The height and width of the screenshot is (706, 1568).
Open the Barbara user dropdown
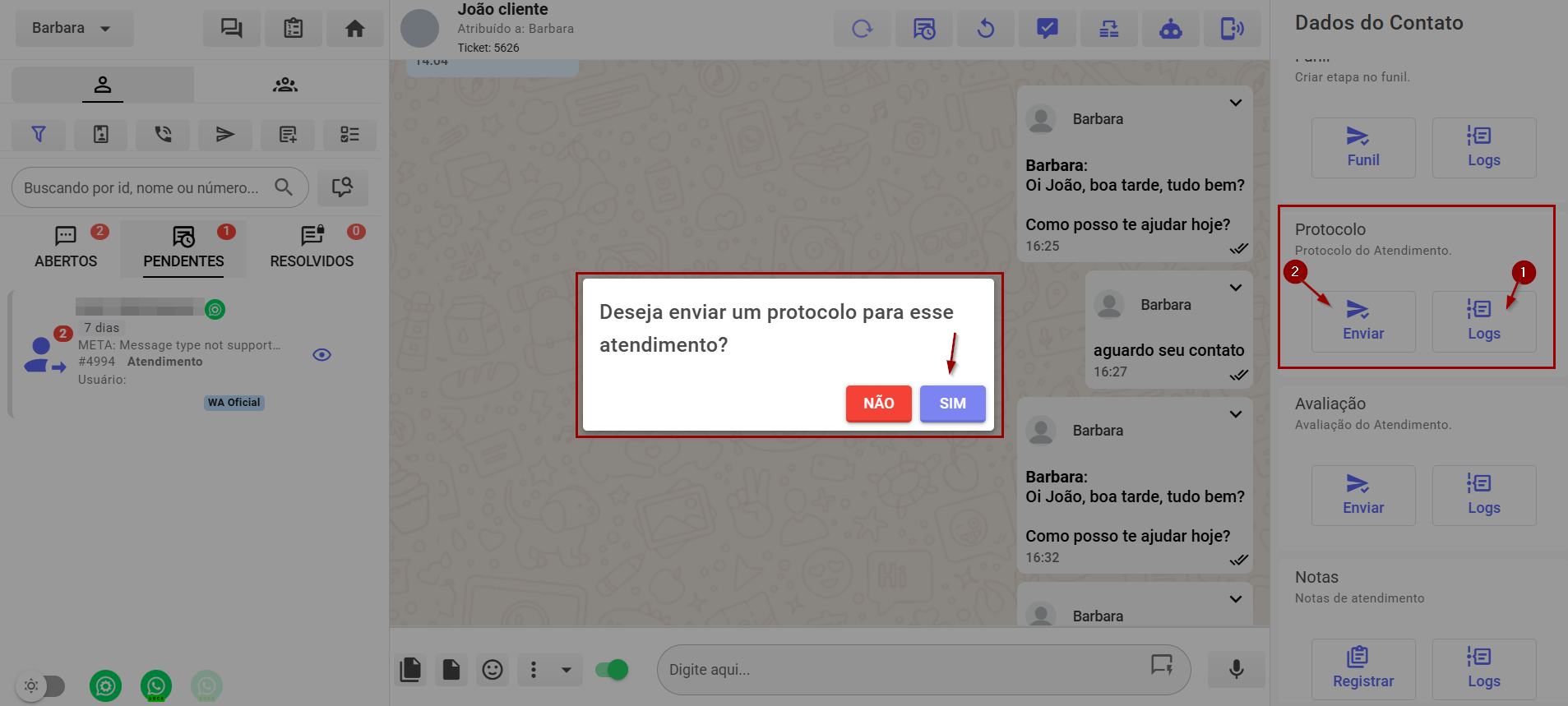[73, 28]
